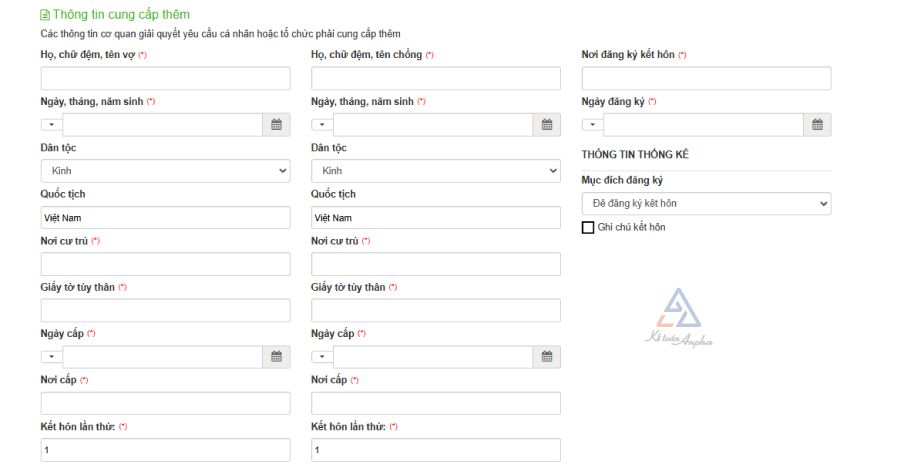This screenshot has width=900, height=472.
Task: Click husband's Giấy tờ tùy thân input
Action: pos(435,310)
